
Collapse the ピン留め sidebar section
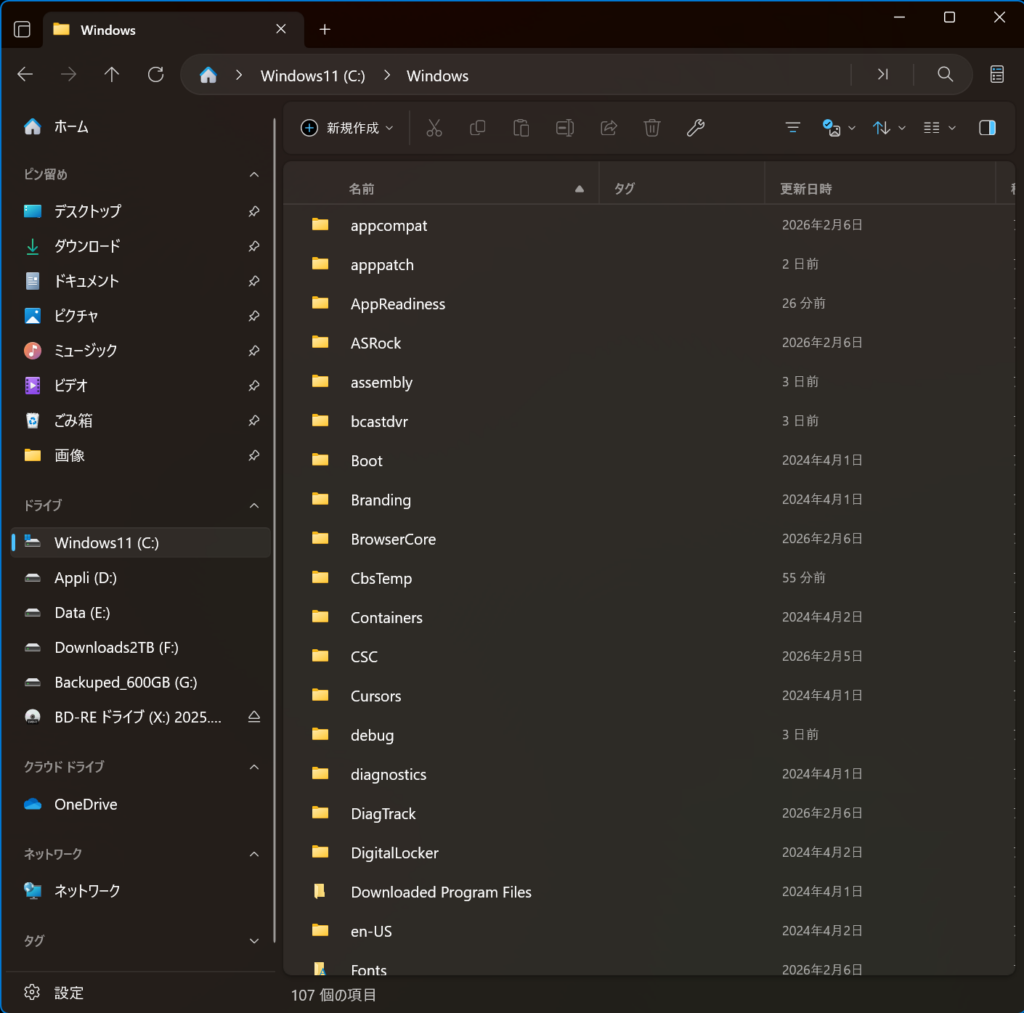pyautogui.click(x=254, y=175)
